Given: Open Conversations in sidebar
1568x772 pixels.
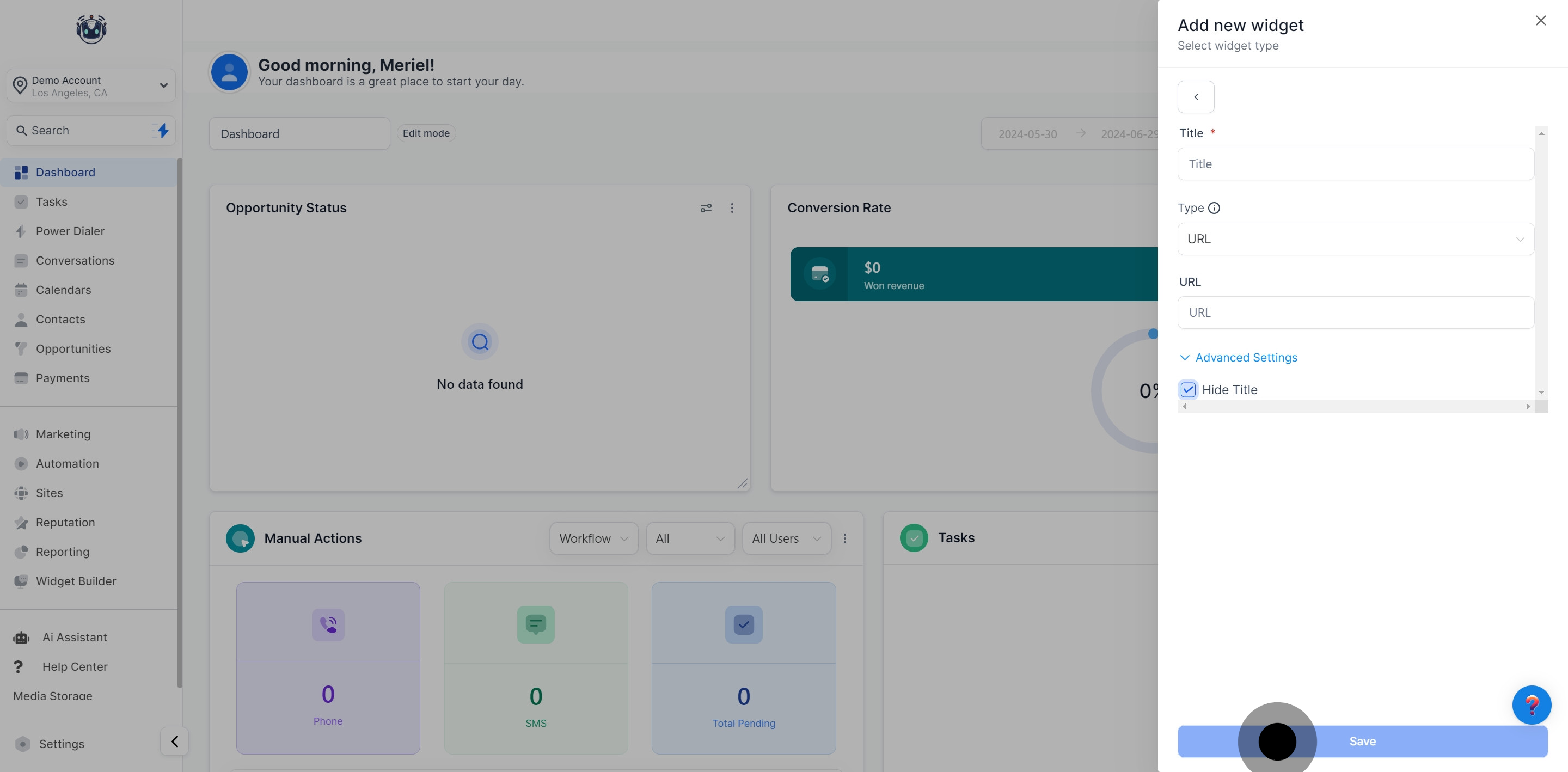Looking at the screenshot, I should [x=75, y=261].
